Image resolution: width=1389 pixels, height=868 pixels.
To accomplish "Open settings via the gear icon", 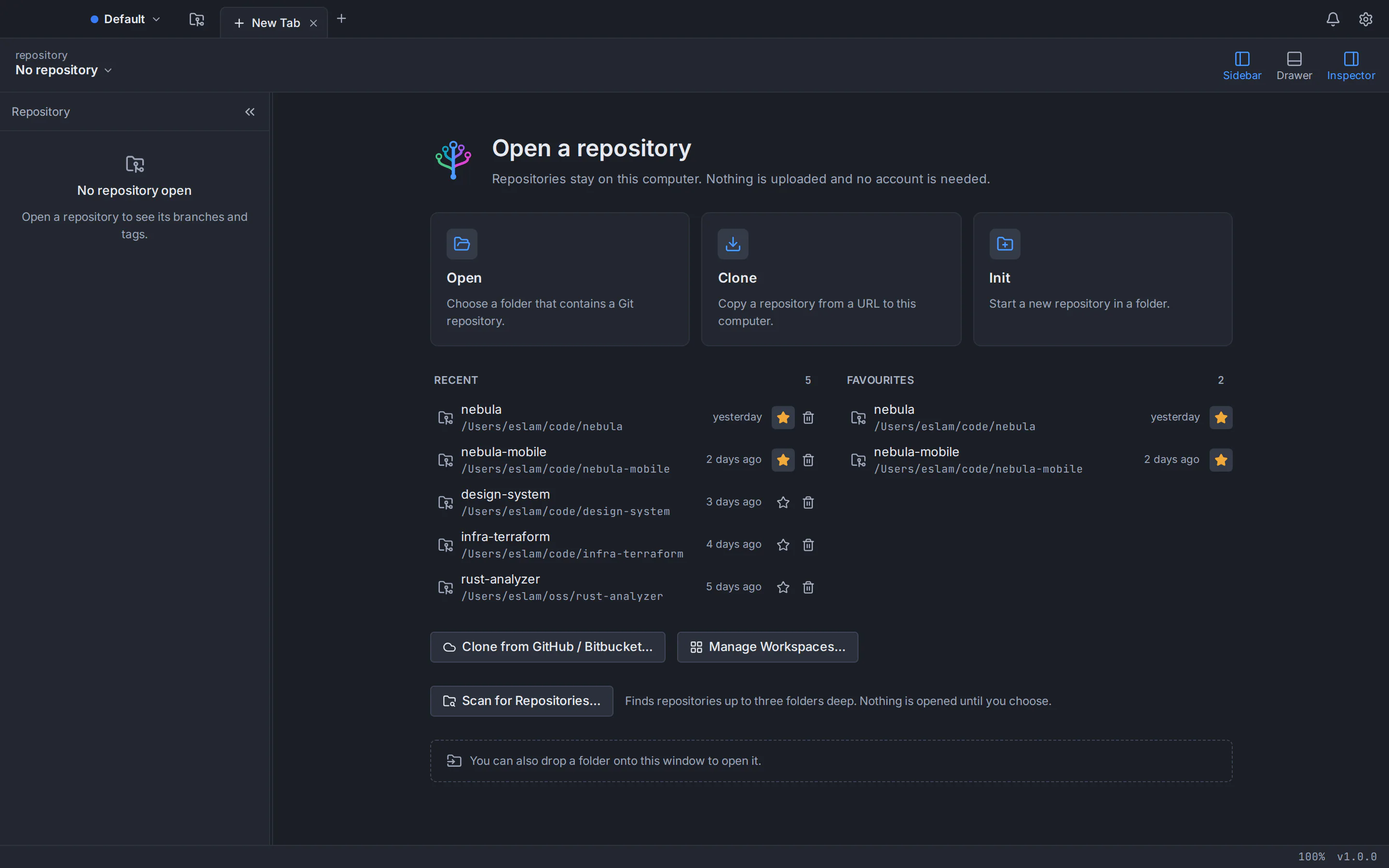I will pyautogui.click(x=1365, y=19).
